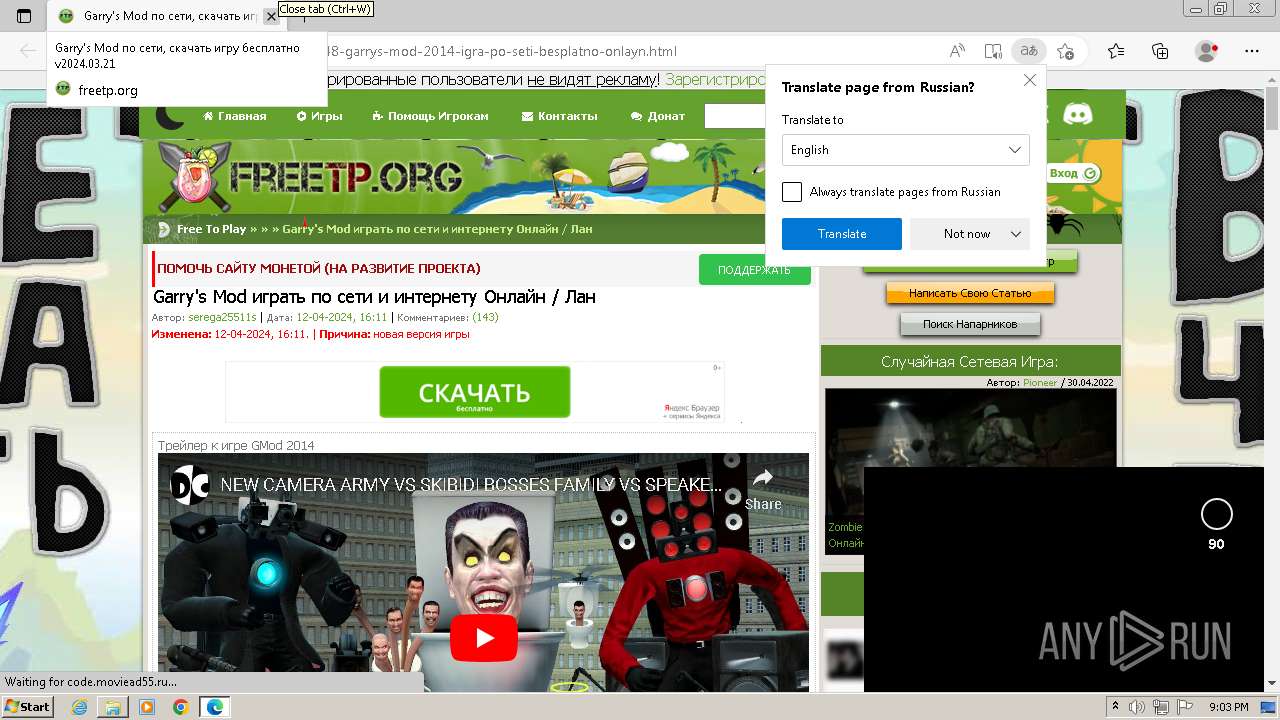The height and width of the screenshot is (720, 1280).
Task: Click Поиск Напарников button
Action: tap(970, 324)
